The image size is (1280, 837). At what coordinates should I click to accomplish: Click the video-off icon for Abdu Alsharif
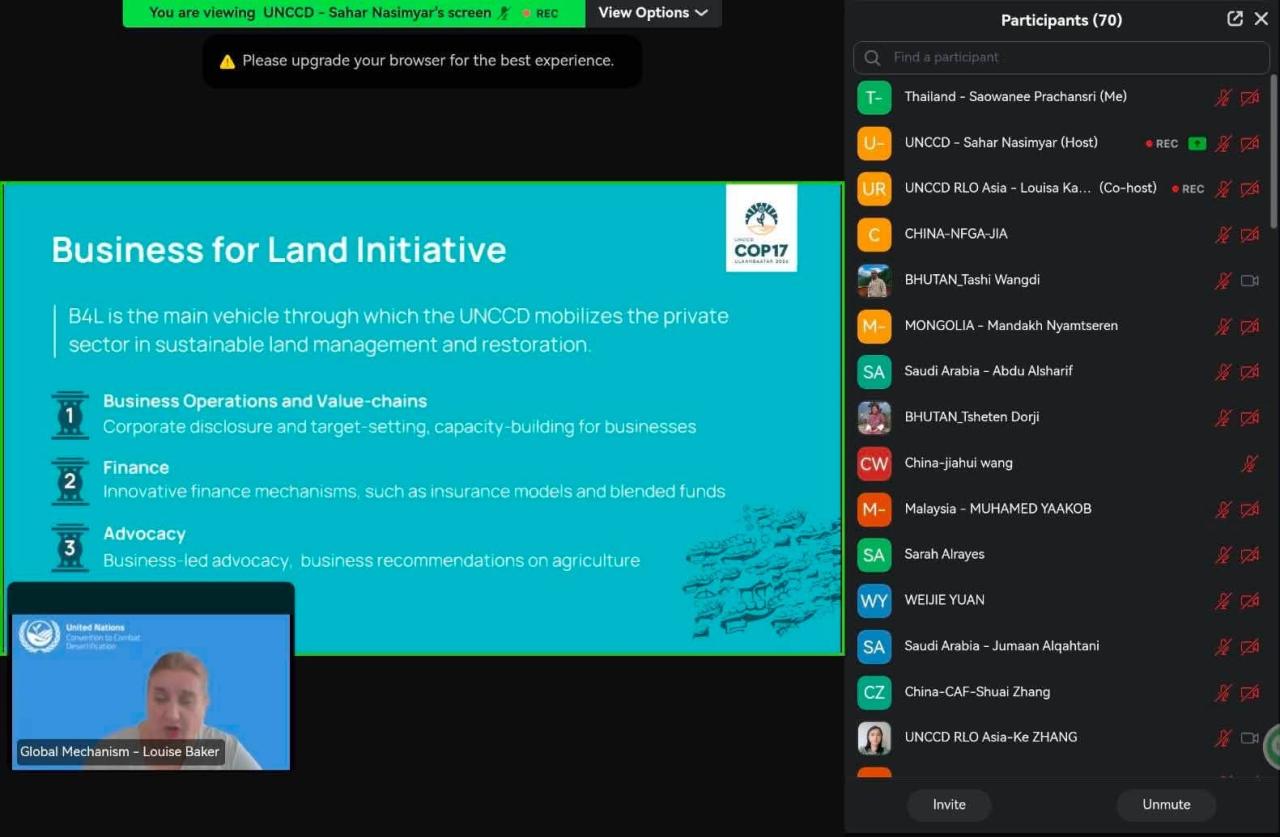(1250, 372)
